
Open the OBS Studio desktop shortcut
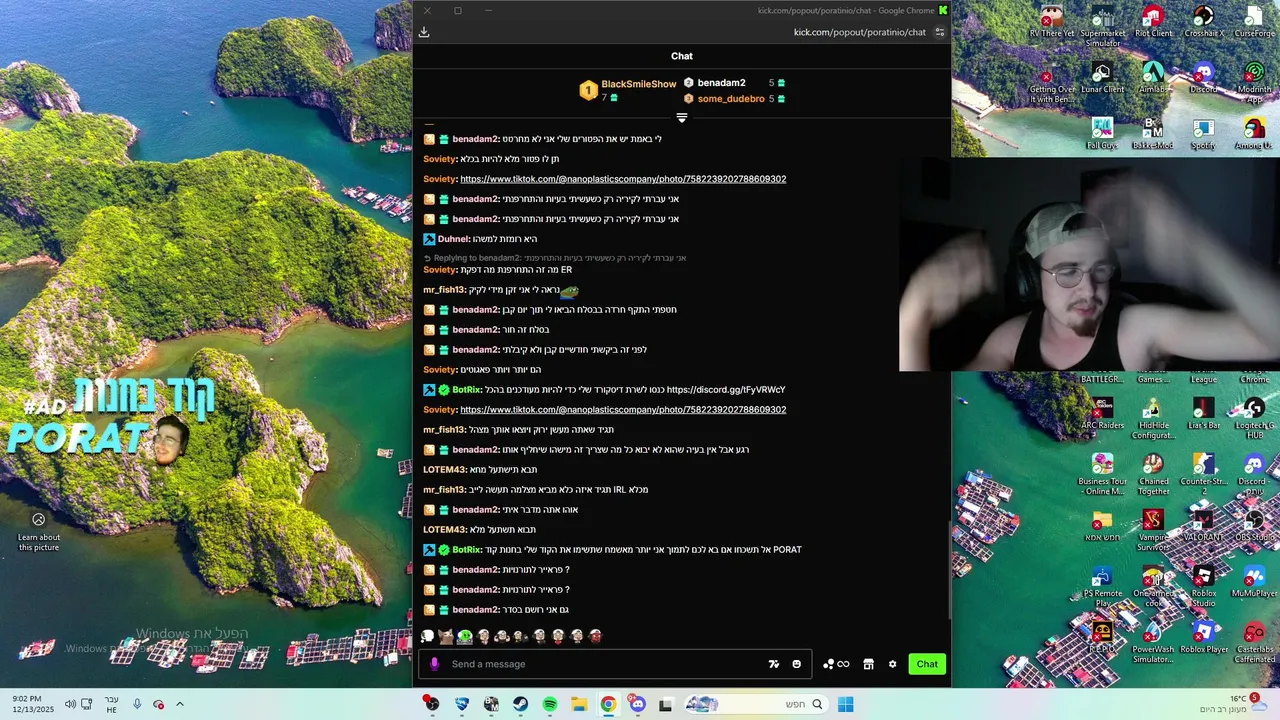[x=1254, y=526]
